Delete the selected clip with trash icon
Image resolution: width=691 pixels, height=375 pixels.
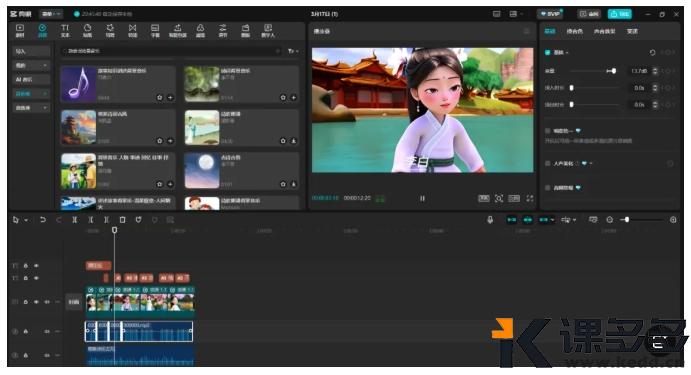123,219
